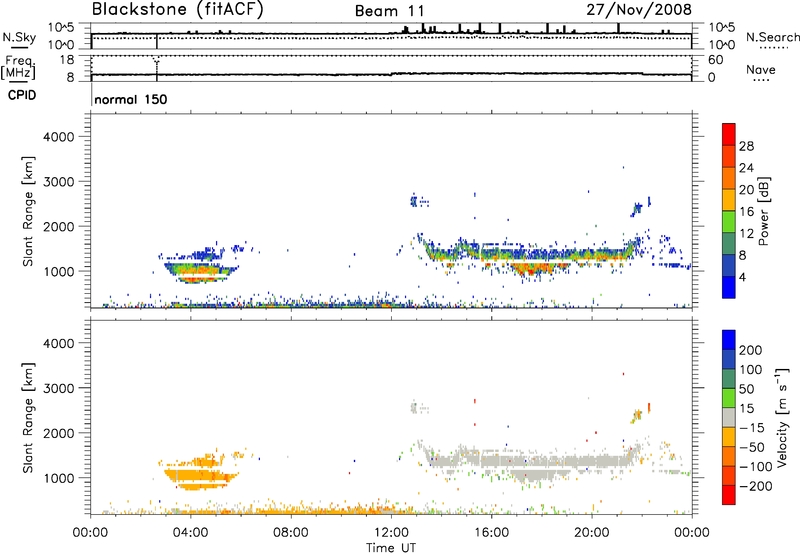
Task: Click the N.Sky legend label
Action: click(x=19, y=37)
